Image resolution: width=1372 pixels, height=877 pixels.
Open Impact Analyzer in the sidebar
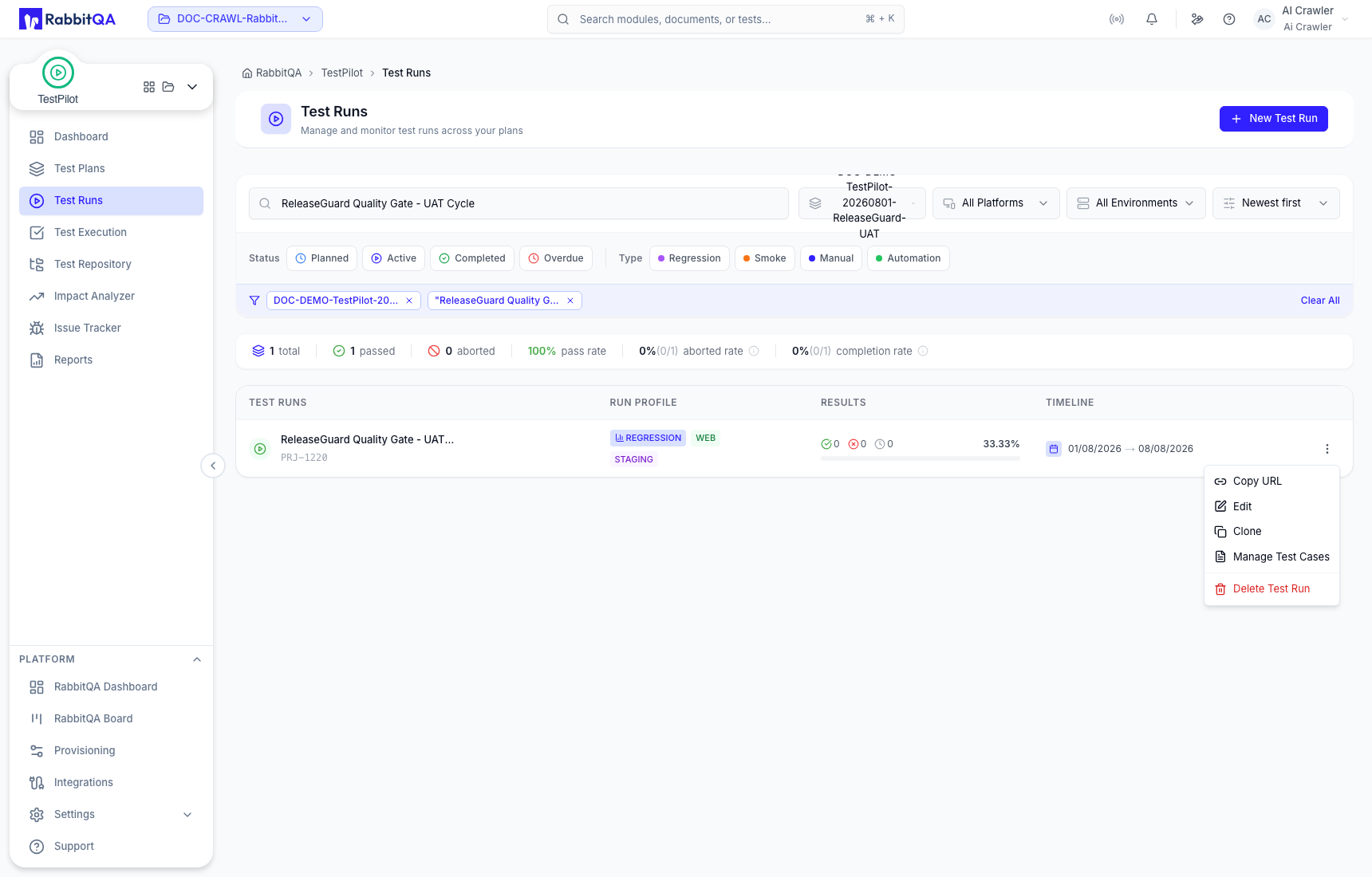pyautogui.click(x=111, y=297)
